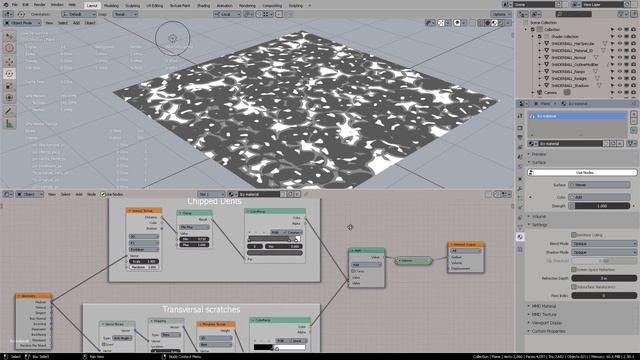Select the Transform tool
This screenshot has width=640, height=360.
click(x=9, y=98)
